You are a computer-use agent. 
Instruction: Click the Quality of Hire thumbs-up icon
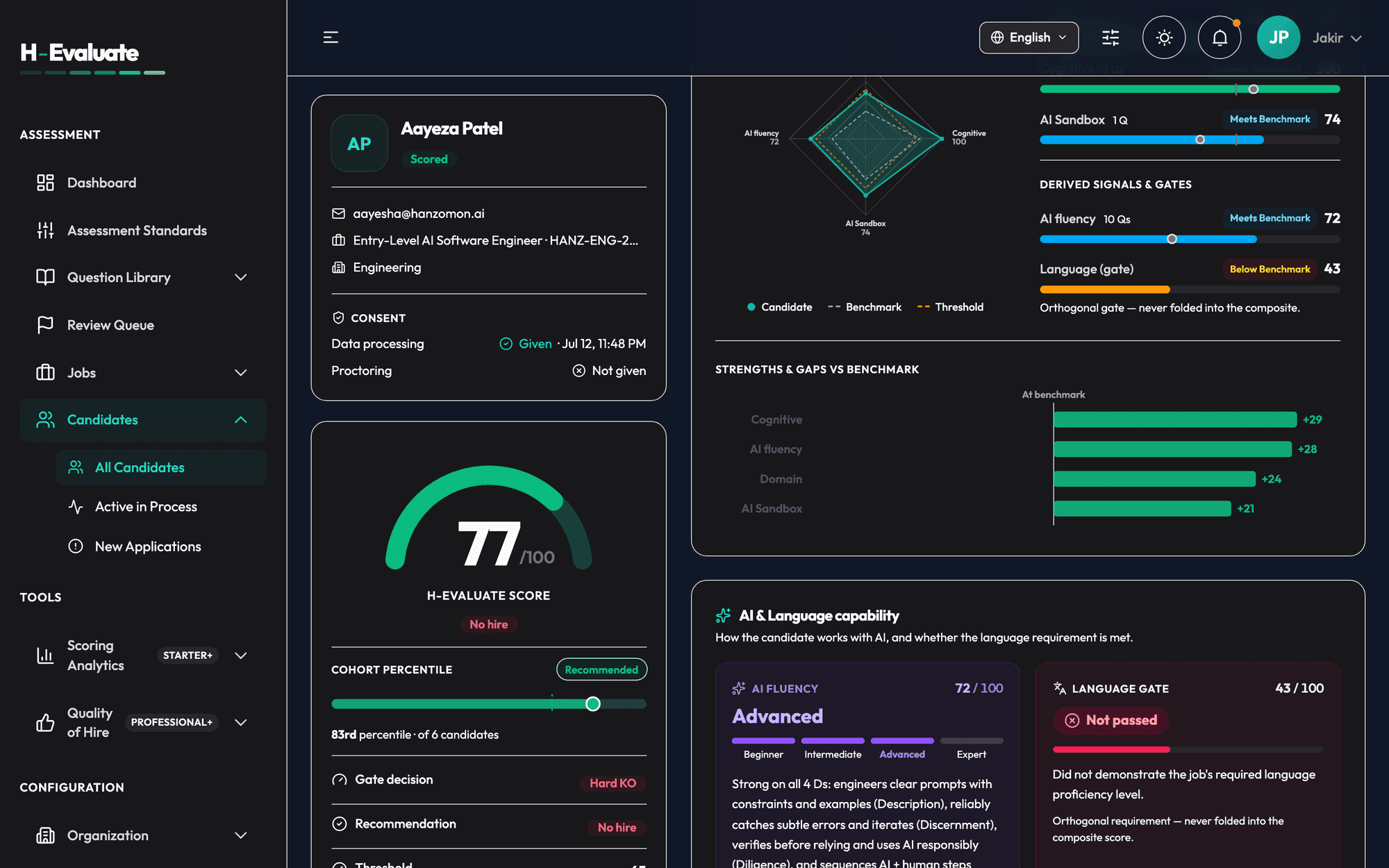(x=45, y=723)
